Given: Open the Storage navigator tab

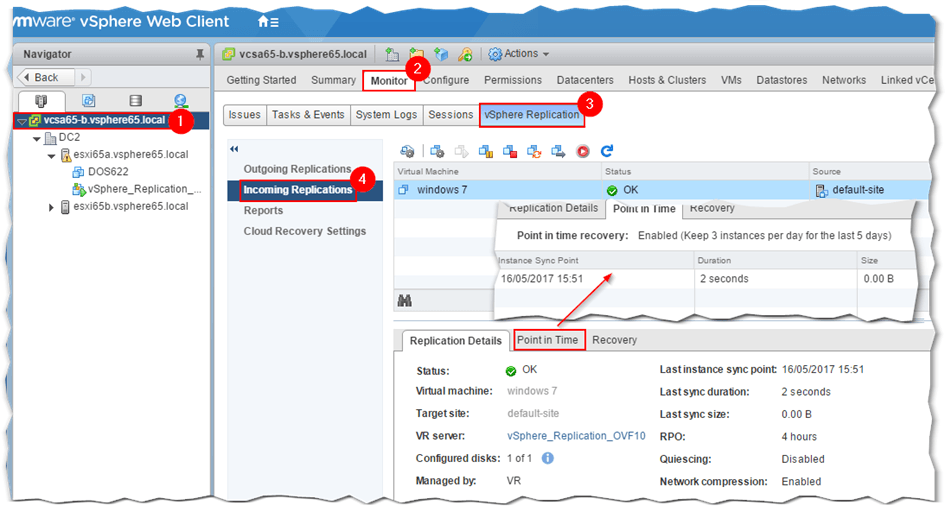Looking at the screenshot, I should pos(136,101).
